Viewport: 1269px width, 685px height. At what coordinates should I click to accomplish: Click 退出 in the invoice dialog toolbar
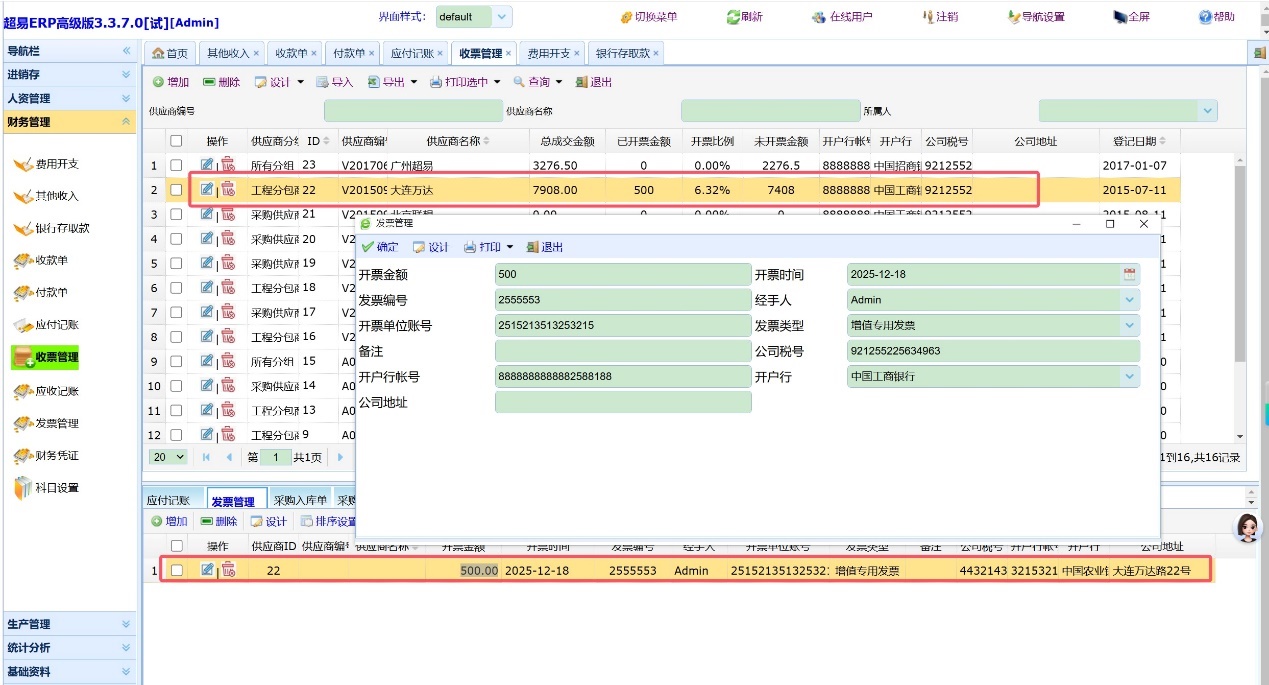tap(545, 247)
